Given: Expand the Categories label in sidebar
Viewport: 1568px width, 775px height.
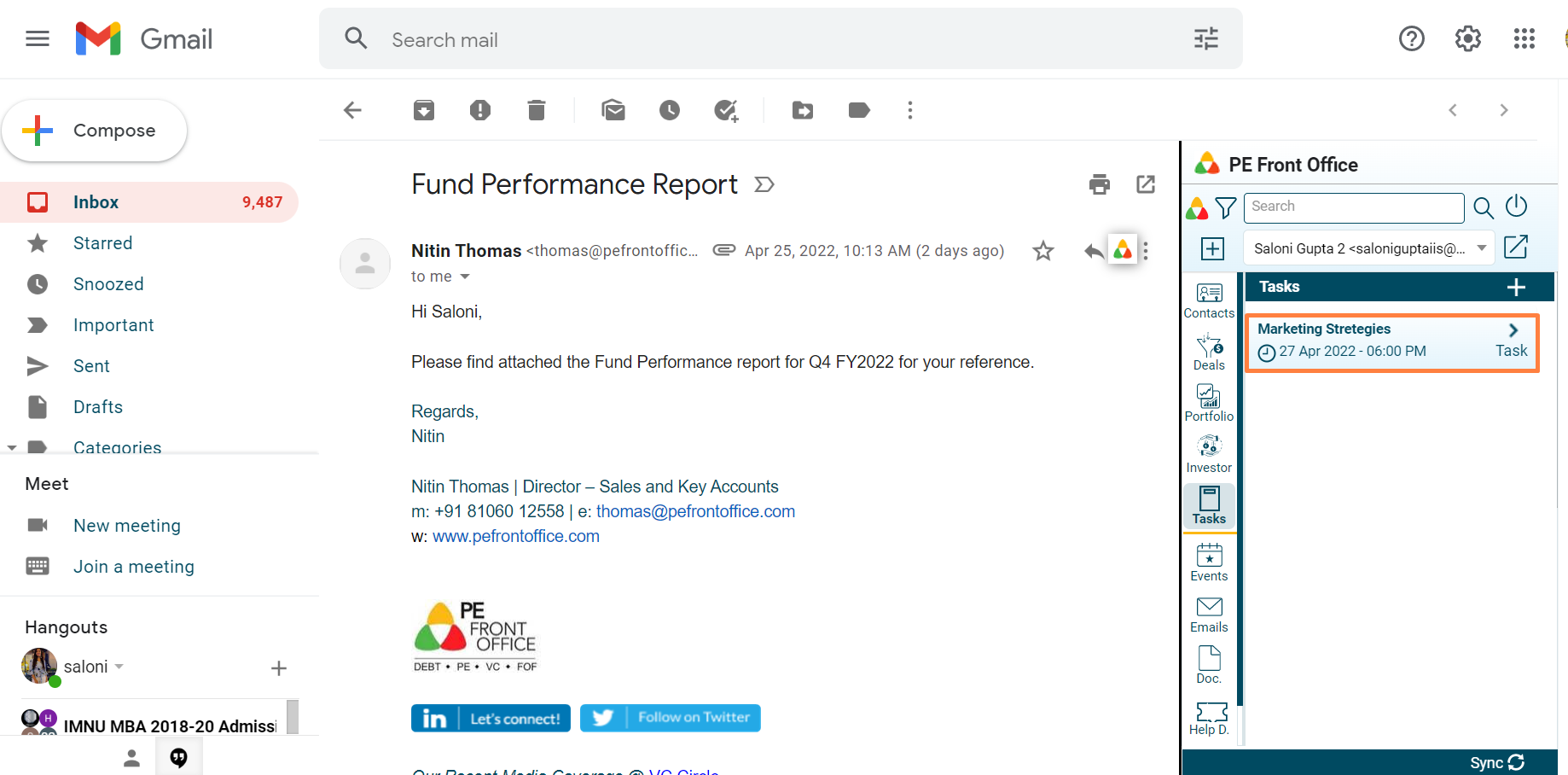Looking at the screenshot, I should point(12,447).
